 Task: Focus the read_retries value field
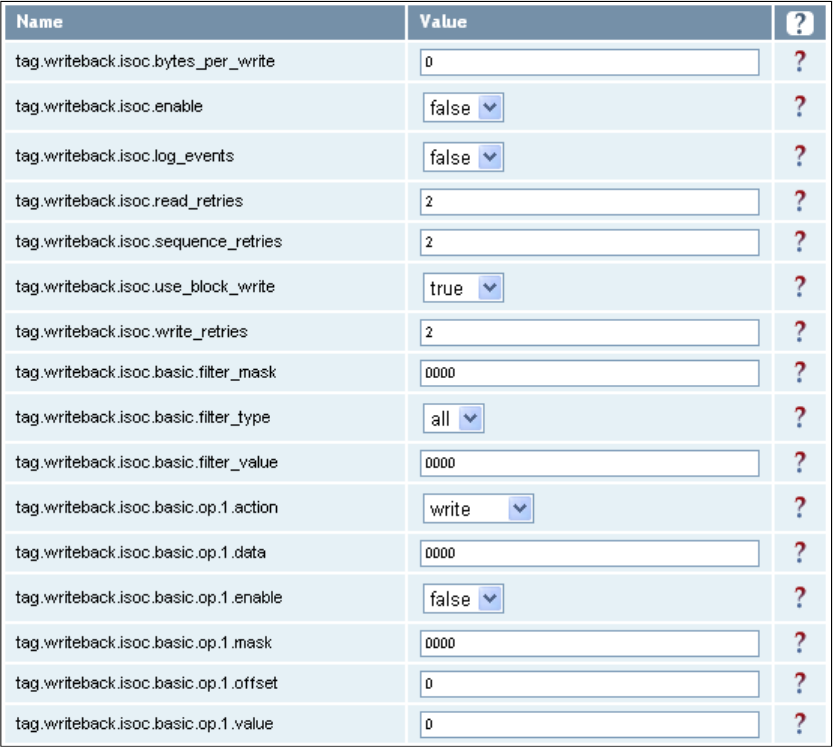[589, 202]
